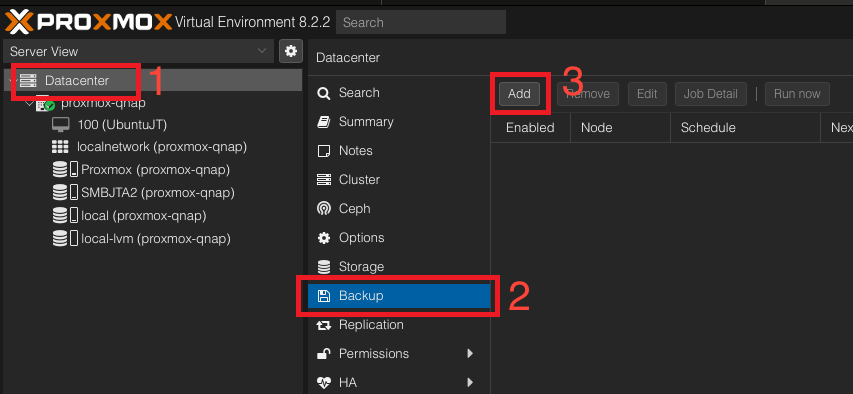
Task: Select the SMBJTA2 storage icon
Action: pos(65,193)
